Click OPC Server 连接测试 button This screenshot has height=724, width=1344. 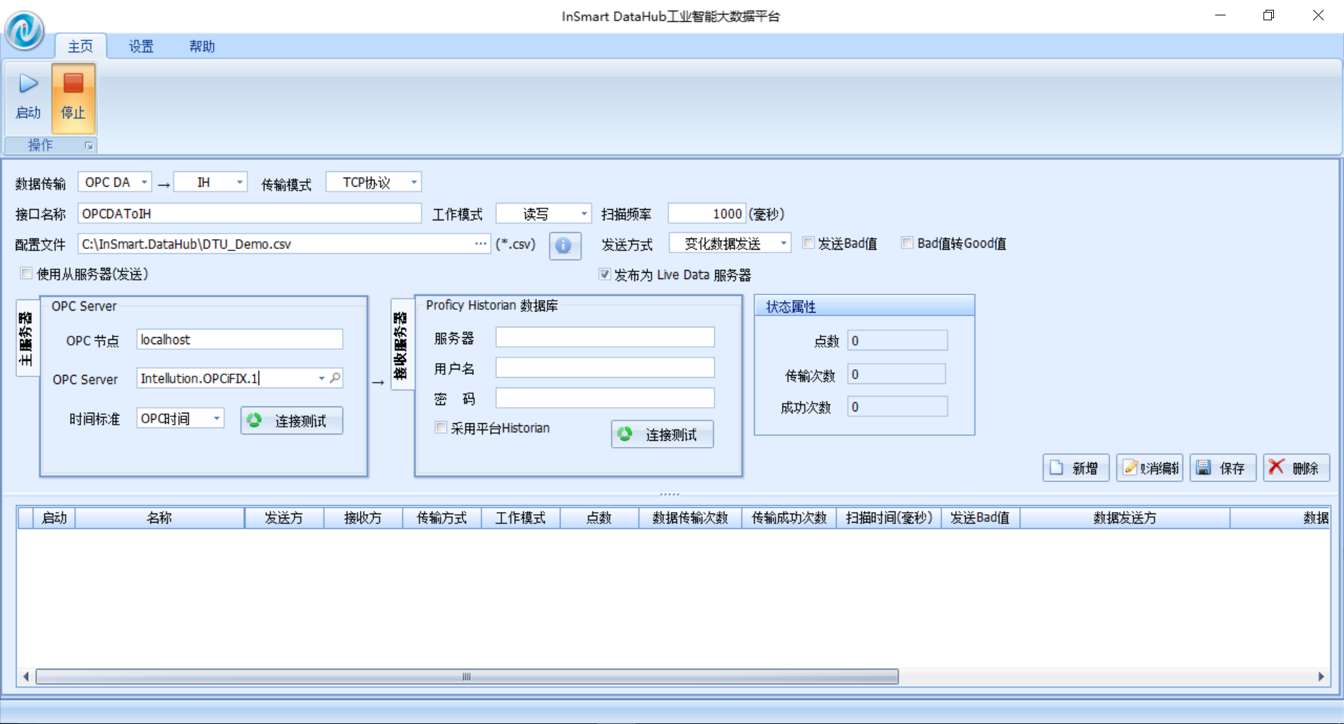pyautogui.click(x=292, y=420)
